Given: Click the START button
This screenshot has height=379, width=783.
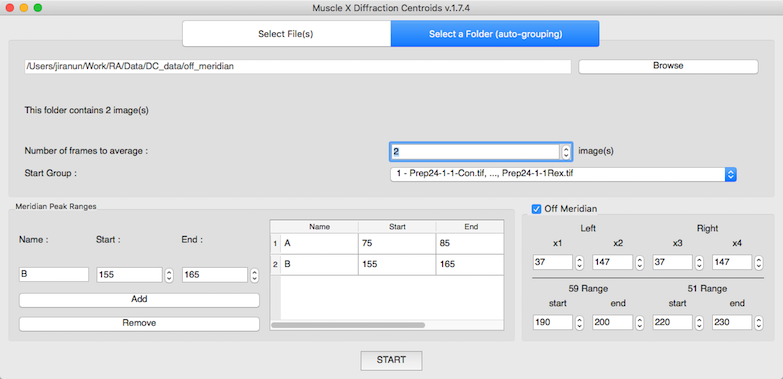Looking at the screenshot, I should 392,360.
